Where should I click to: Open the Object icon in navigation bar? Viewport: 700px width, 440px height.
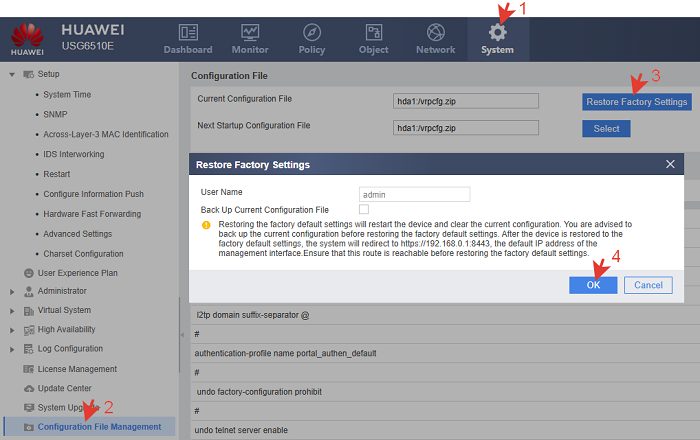(x=374, y=32)
